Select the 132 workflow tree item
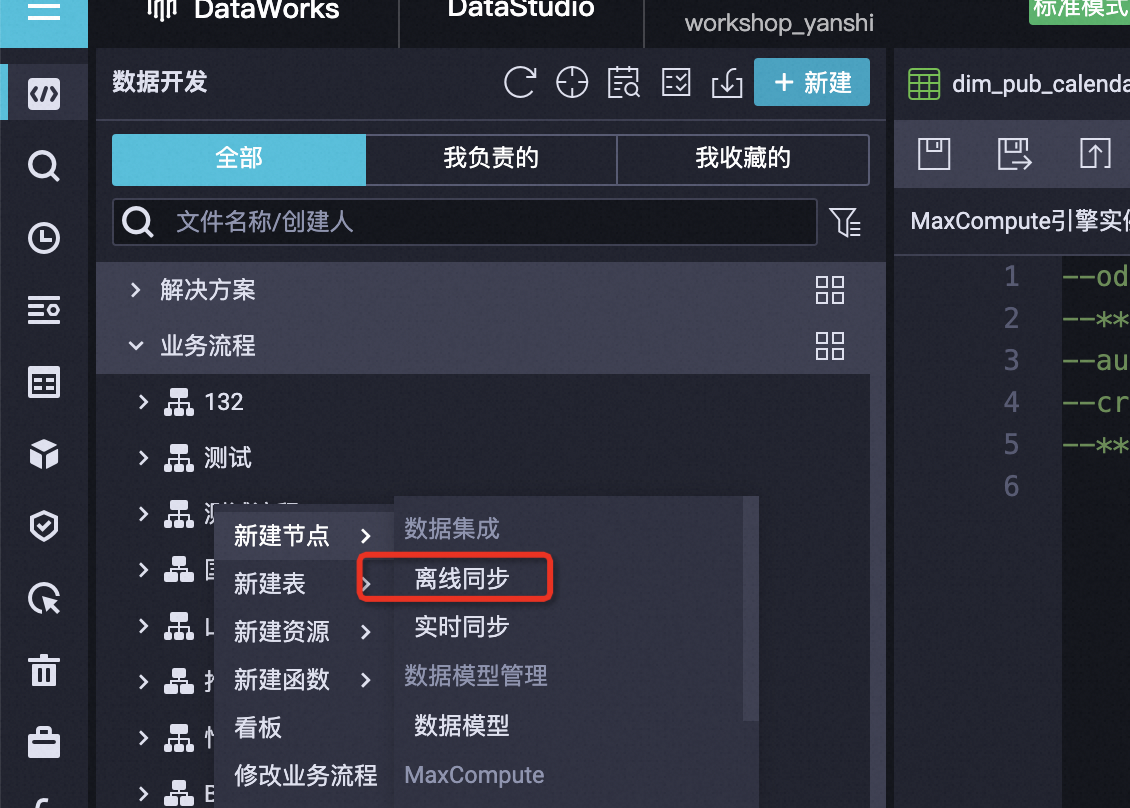 223,401
